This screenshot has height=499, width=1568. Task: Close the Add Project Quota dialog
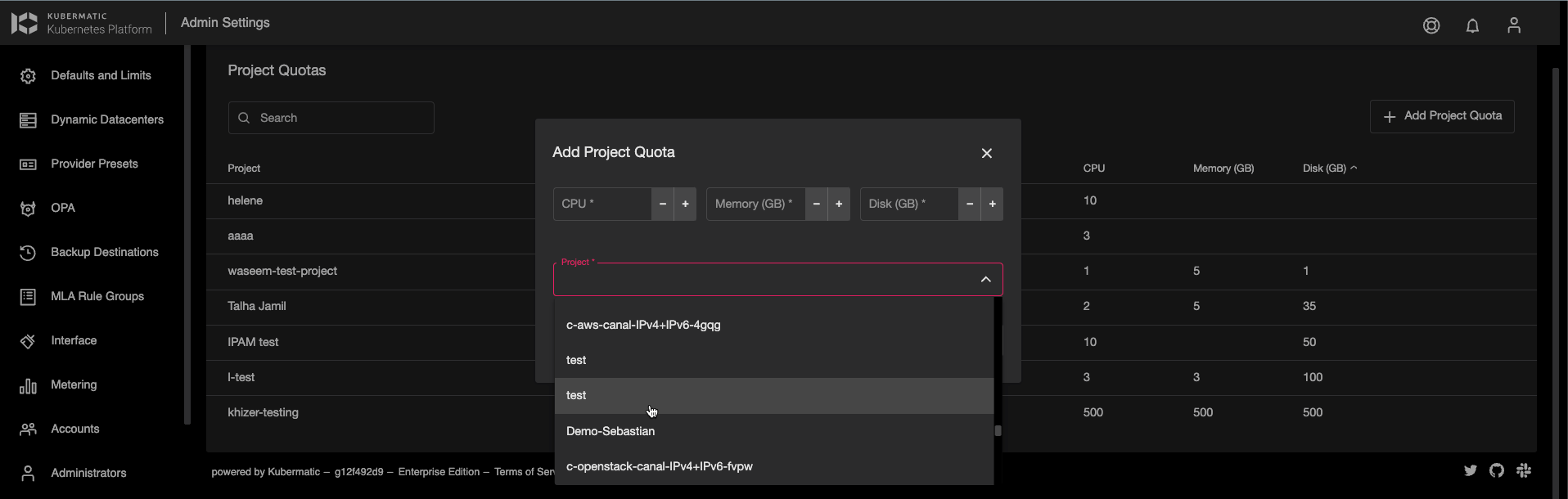coord(987,153)
